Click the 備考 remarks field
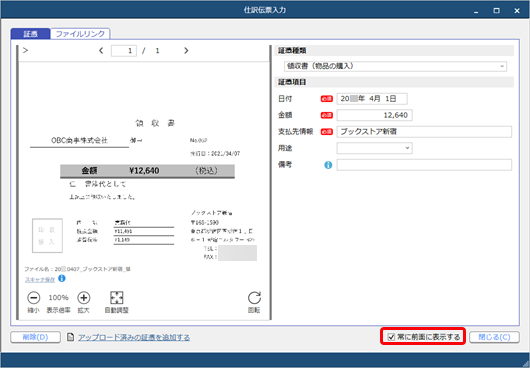Screen dimensions: 530x368 [424, 165]
